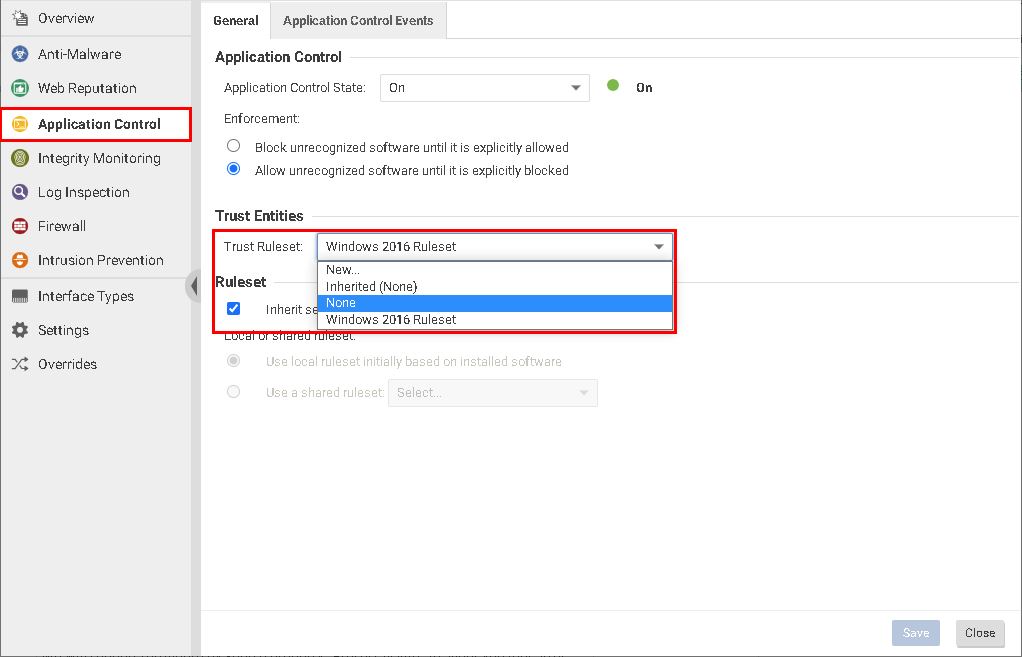Select the General tab

click(x=236, y=20)
